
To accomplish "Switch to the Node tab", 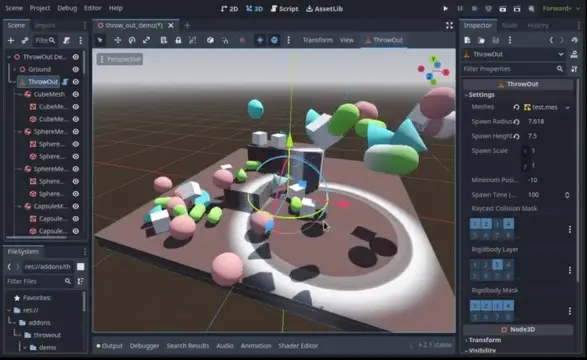I will pos(509,25).
